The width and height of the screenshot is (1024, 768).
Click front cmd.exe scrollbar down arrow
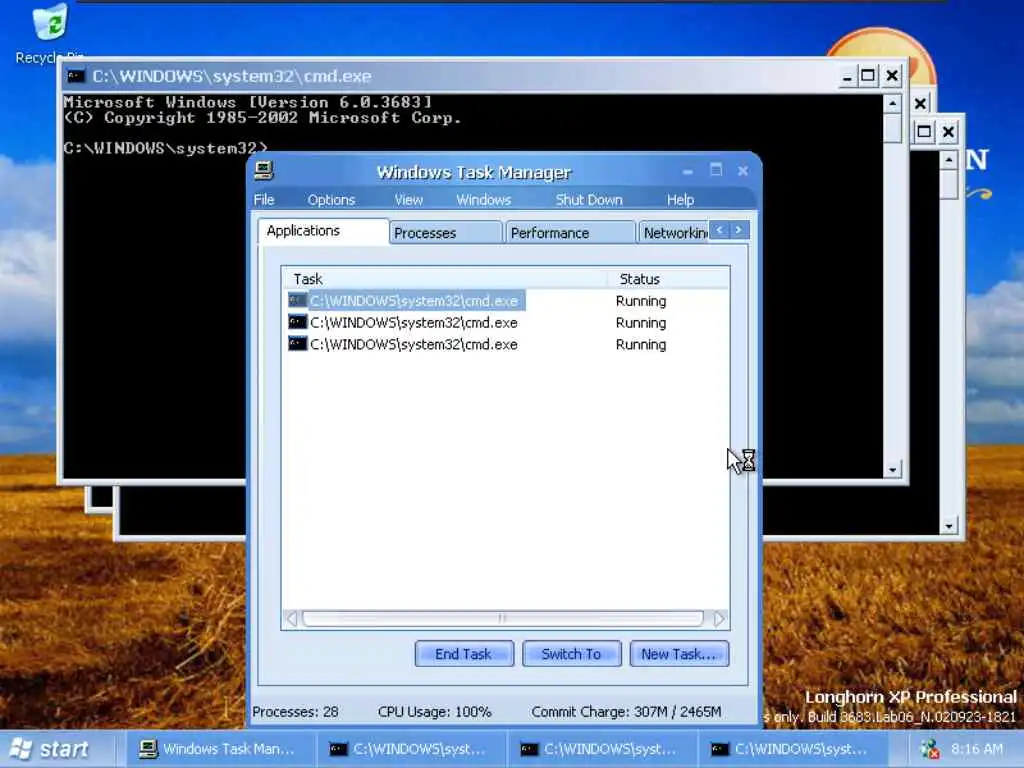coord(892,469)
